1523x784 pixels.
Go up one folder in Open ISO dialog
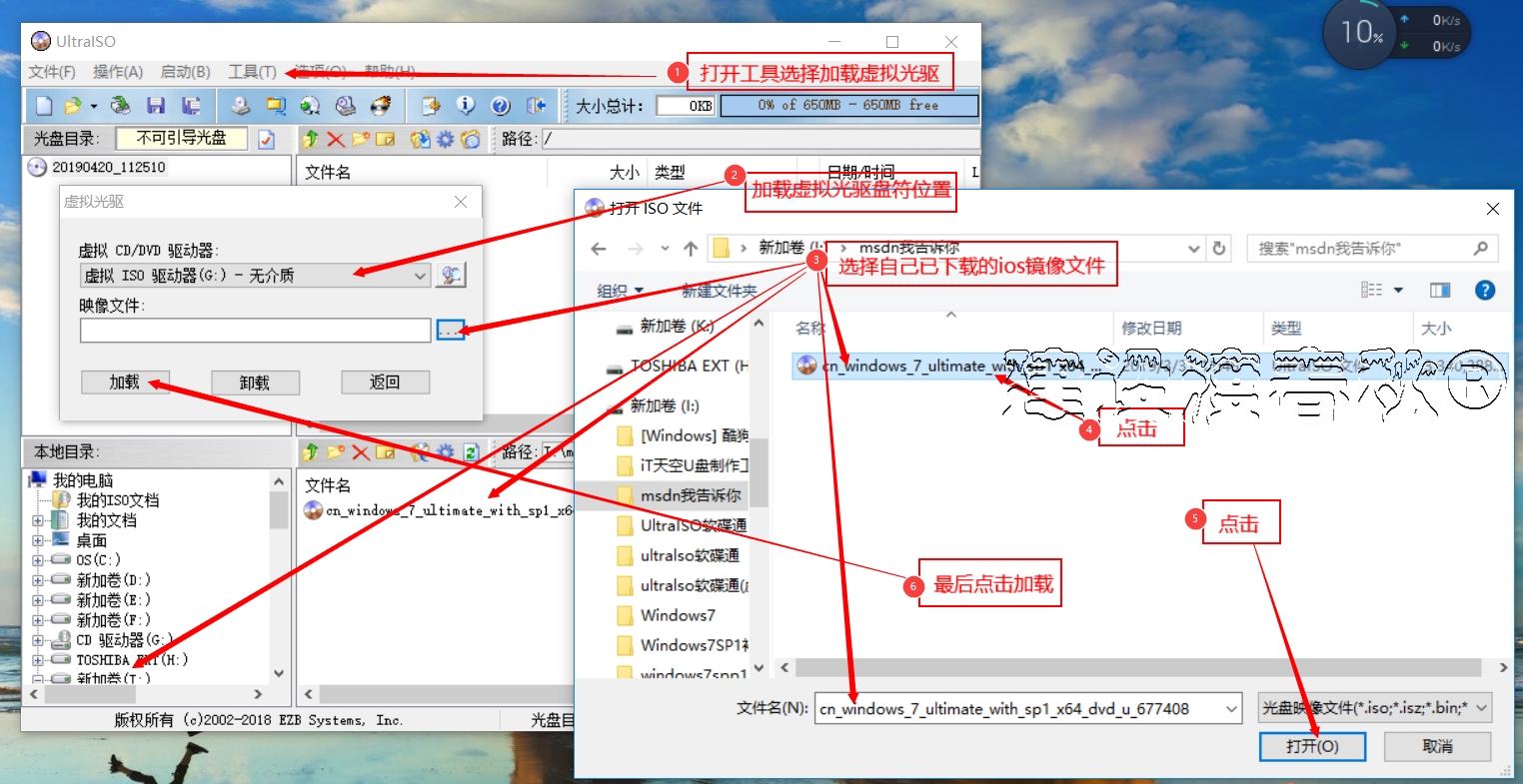[691, 249]
